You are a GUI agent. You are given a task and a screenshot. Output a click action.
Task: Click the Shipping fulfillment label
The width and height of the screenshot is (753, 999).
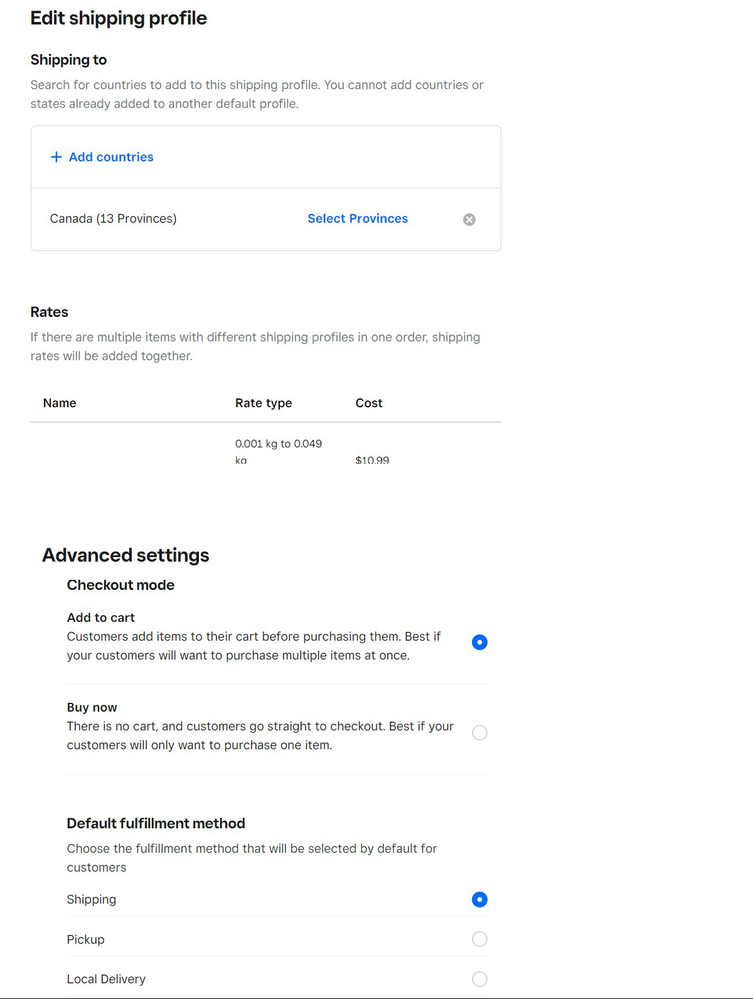coord(92,900)
